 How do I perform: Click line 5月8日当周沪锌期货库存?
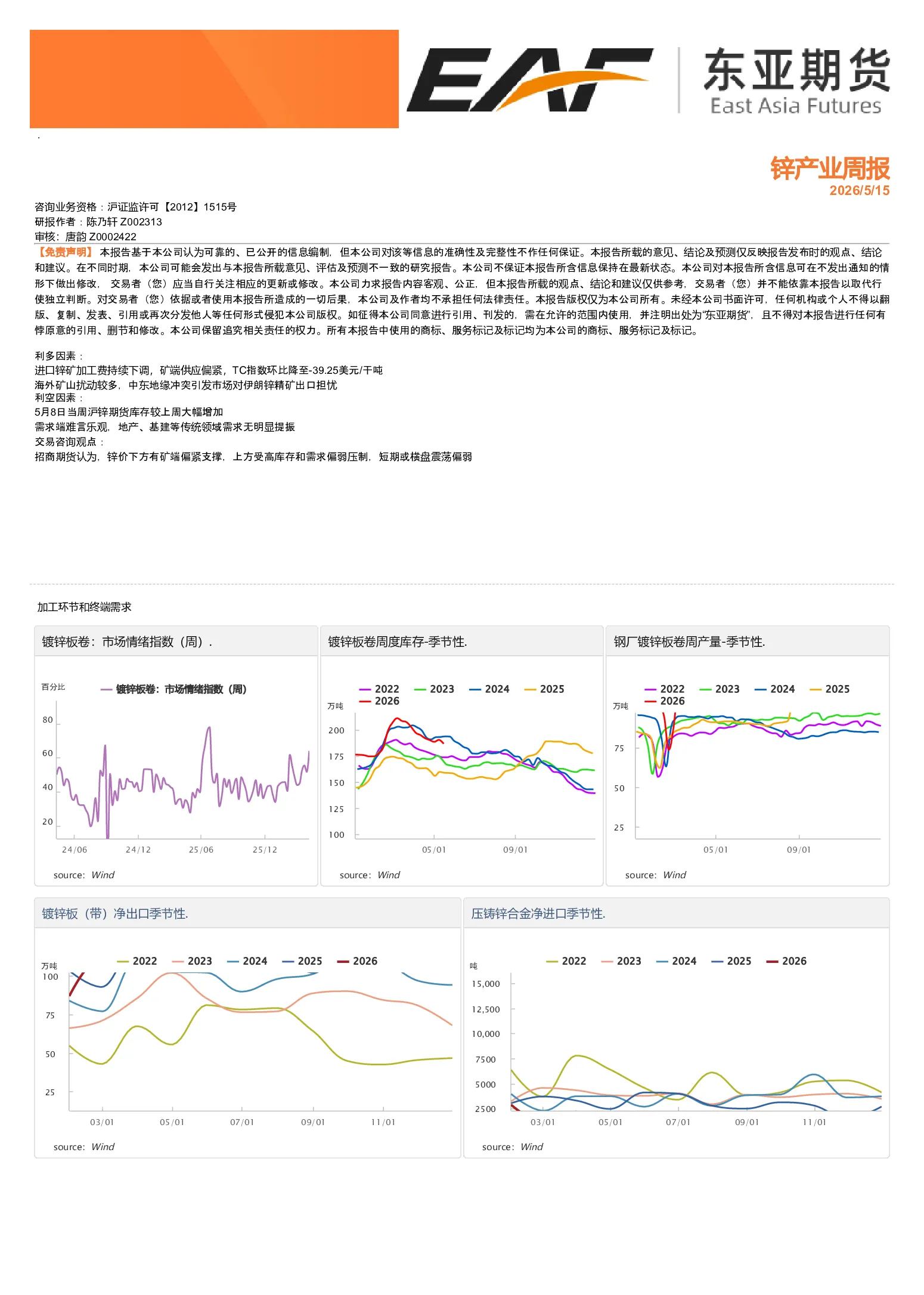pyautogui.click(x=129, y=412)
